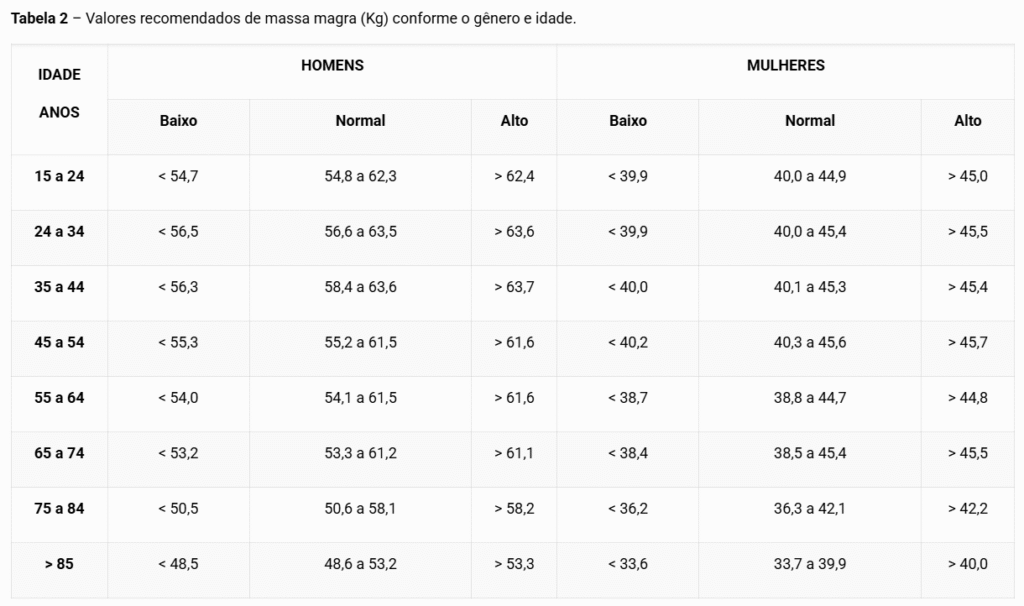
Task: Click the MULHERES column header
Action: [x=786, y=65]
